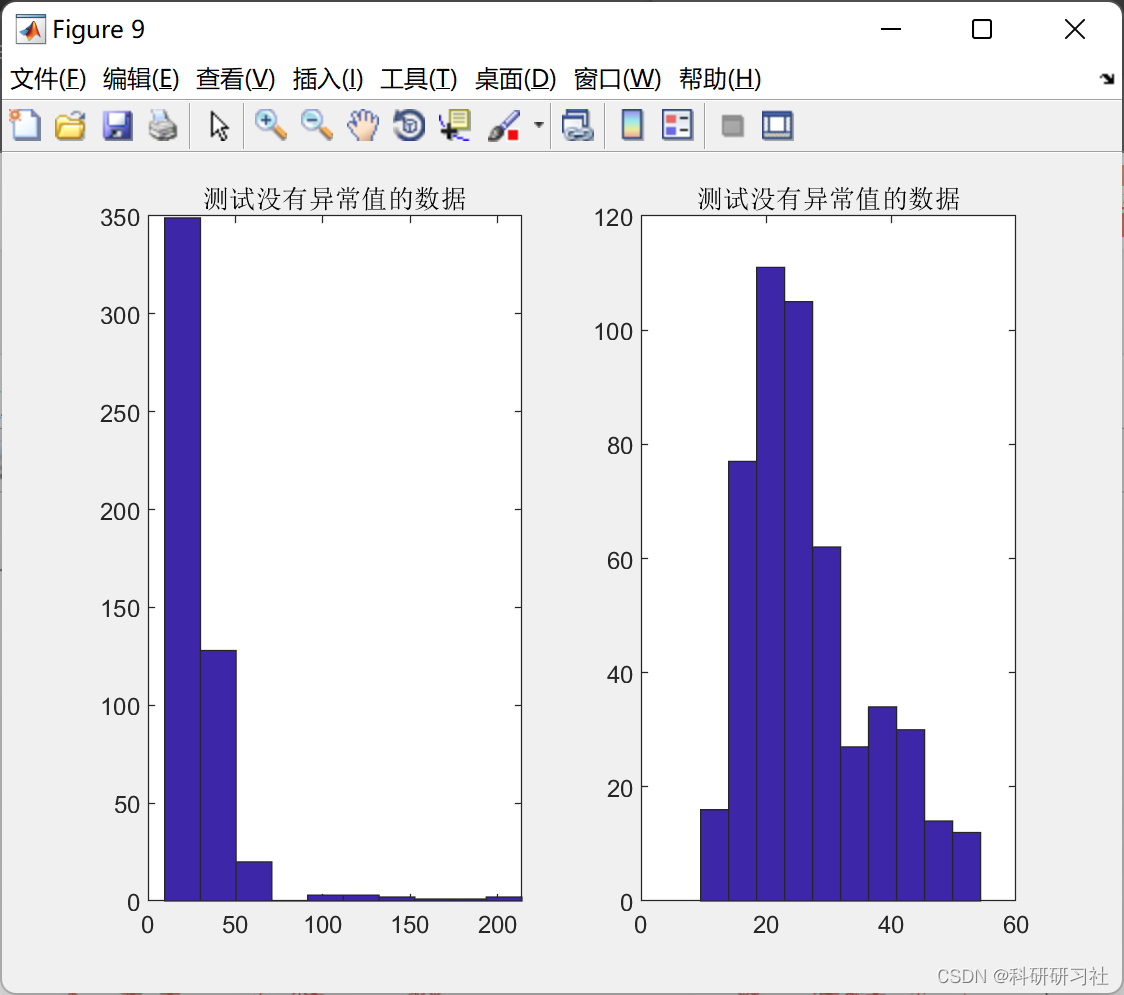Choose the Data Cursor tool
The height and width of the screenshot is (995, 1124).
(x=455, y=125)
